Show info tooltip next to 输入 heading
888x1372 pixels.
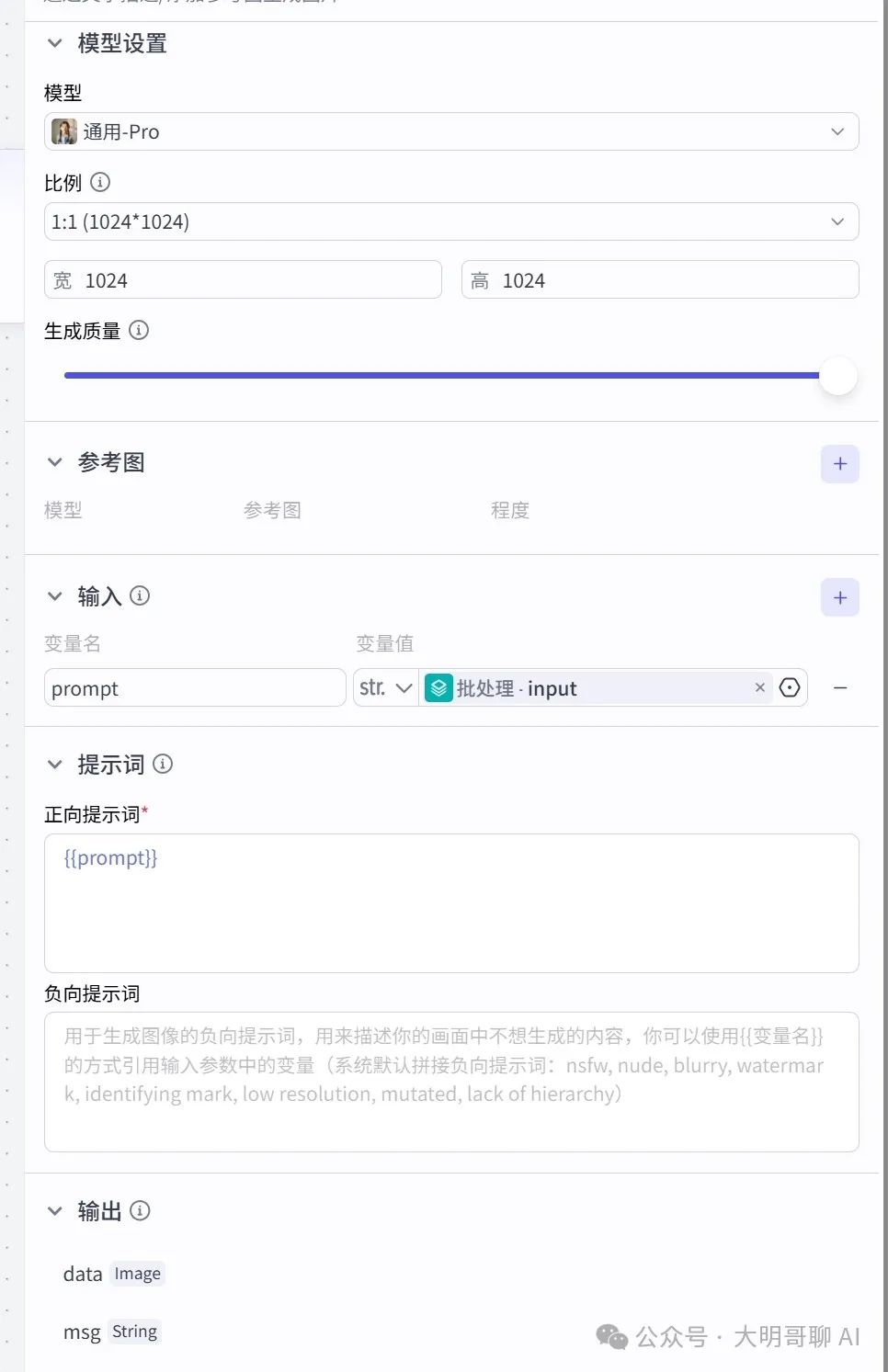click(140, 595)
